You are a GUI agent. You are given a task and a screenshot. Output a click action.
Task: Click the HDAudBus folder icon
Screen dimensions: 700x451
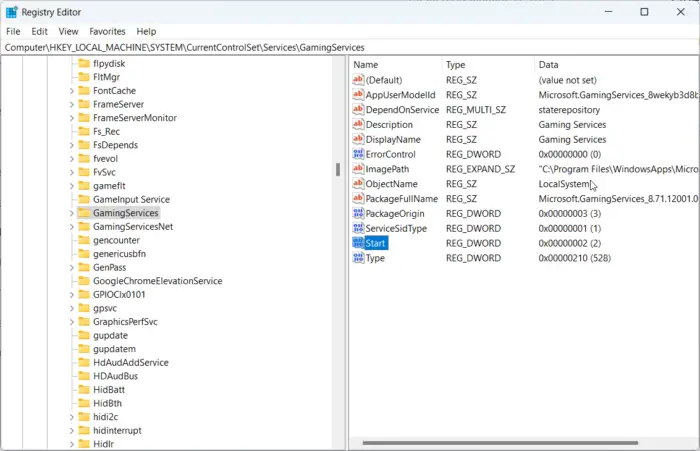point(84,376)
